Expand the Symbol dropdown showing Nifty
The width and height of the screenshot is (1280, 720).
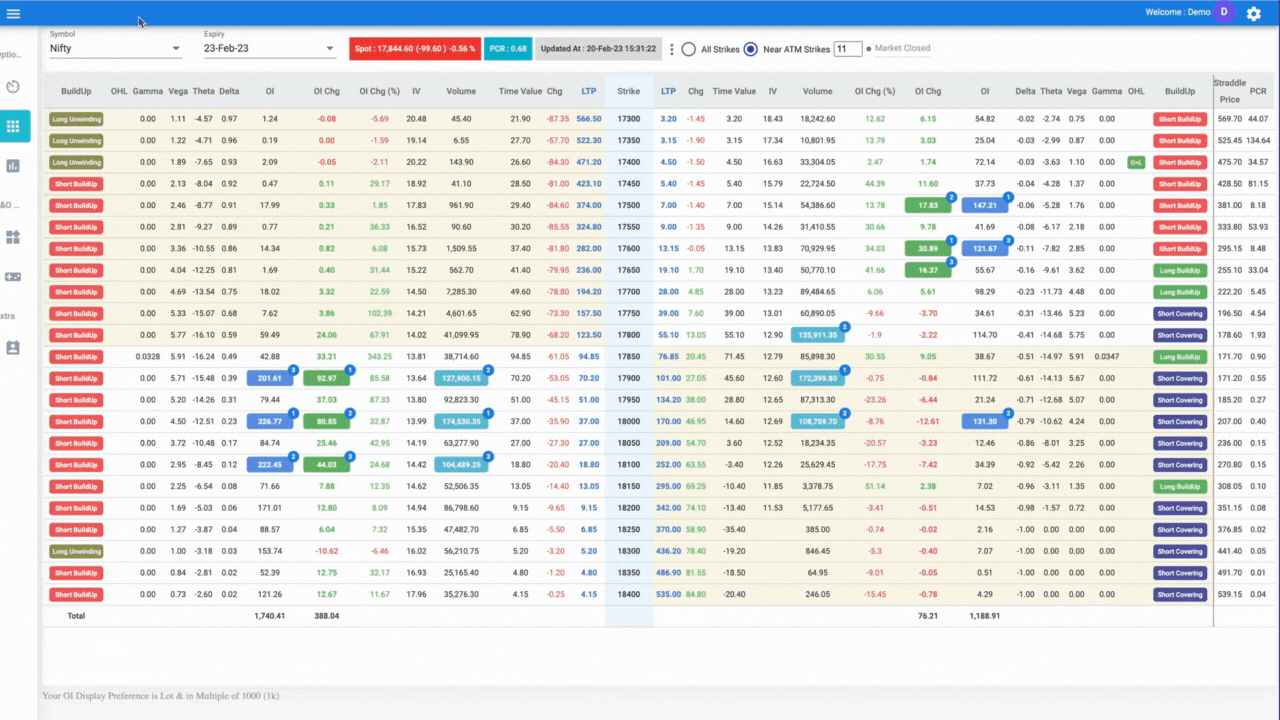point(115,48)
